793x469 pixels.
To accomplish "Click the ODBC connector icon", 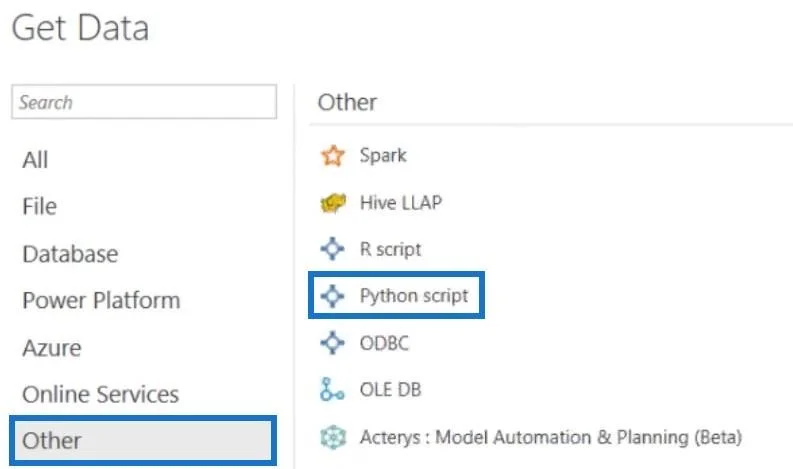I will click(332, 343).
